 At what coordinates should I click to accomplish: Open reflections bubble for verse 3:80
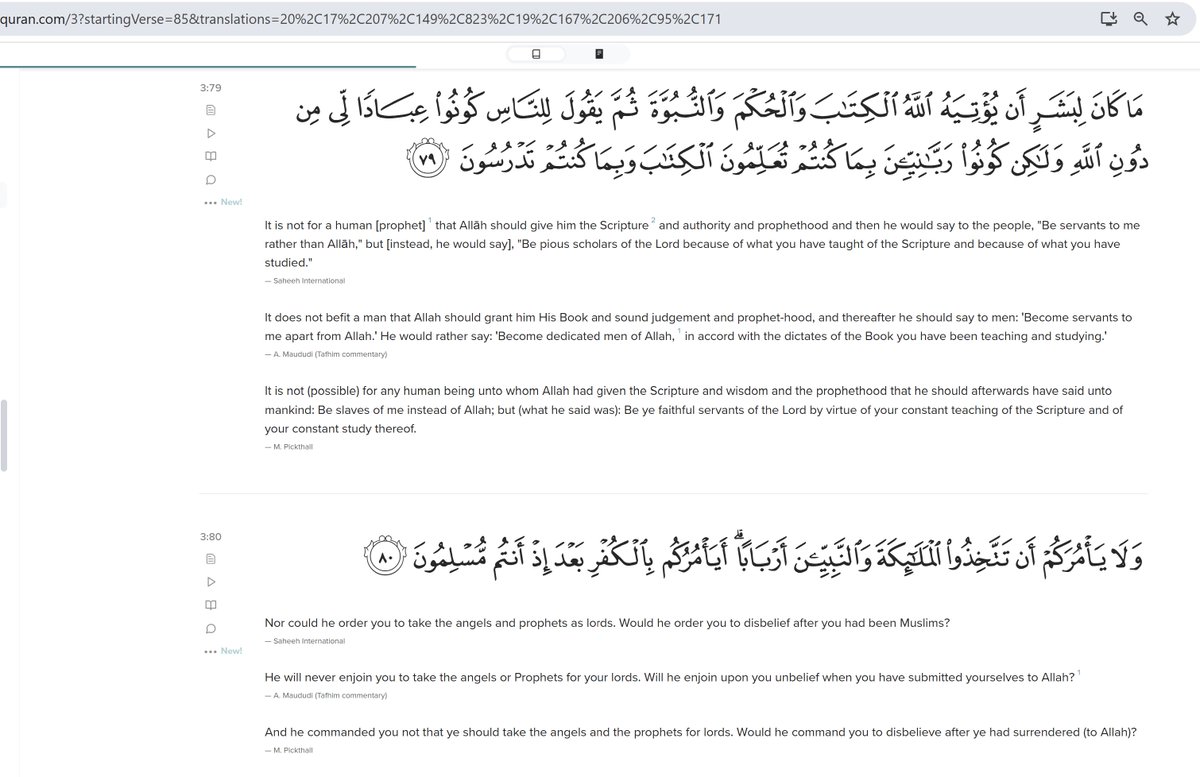tap(210, 629)
